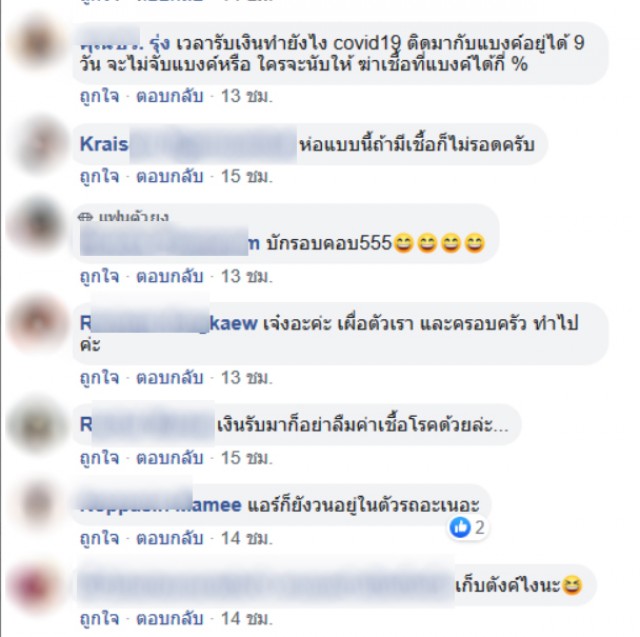The width and height of the screenshot is (640, 637).
Task: Like the last comment เก็บตังค์ไงนะ
Action: (100, 619)
